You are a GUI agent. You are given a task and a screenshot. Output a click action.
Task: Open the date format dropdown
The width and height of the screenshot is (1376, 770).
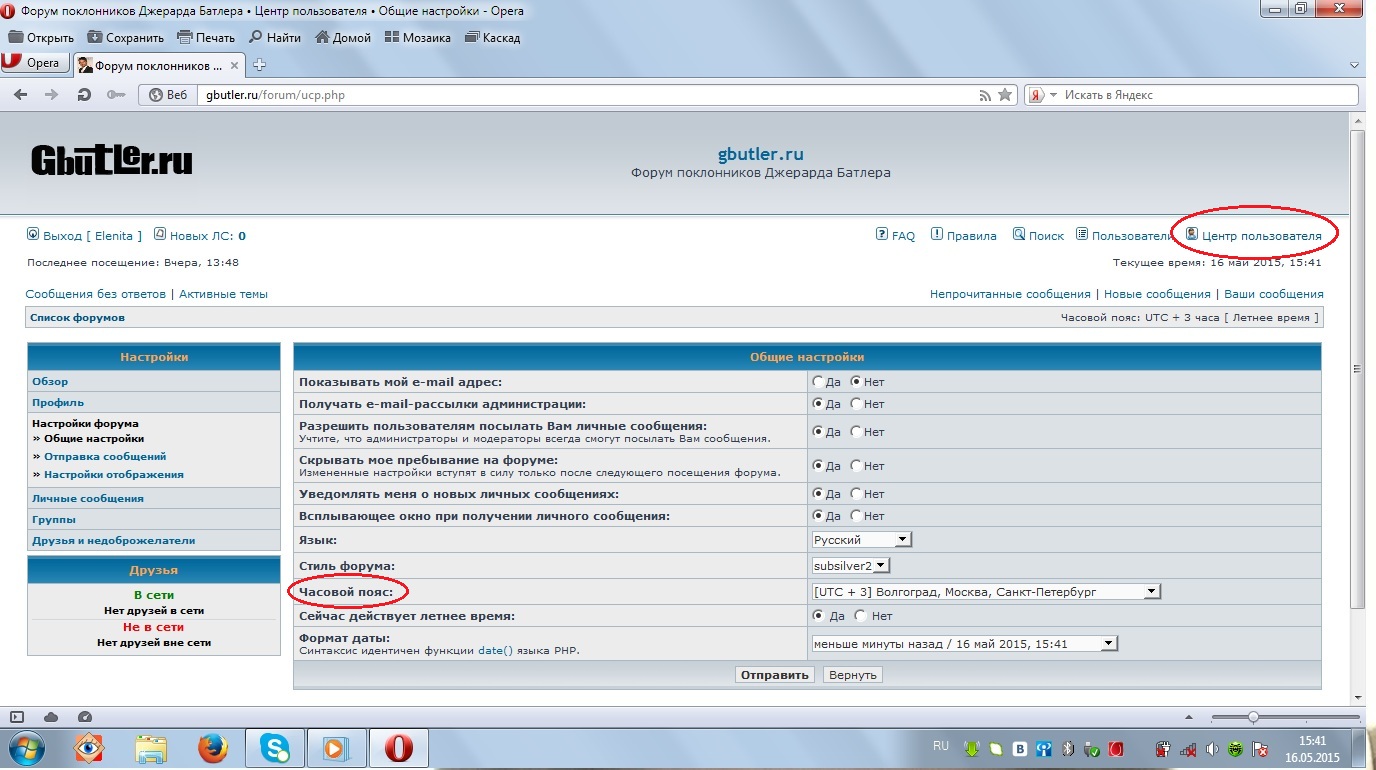1109,644
